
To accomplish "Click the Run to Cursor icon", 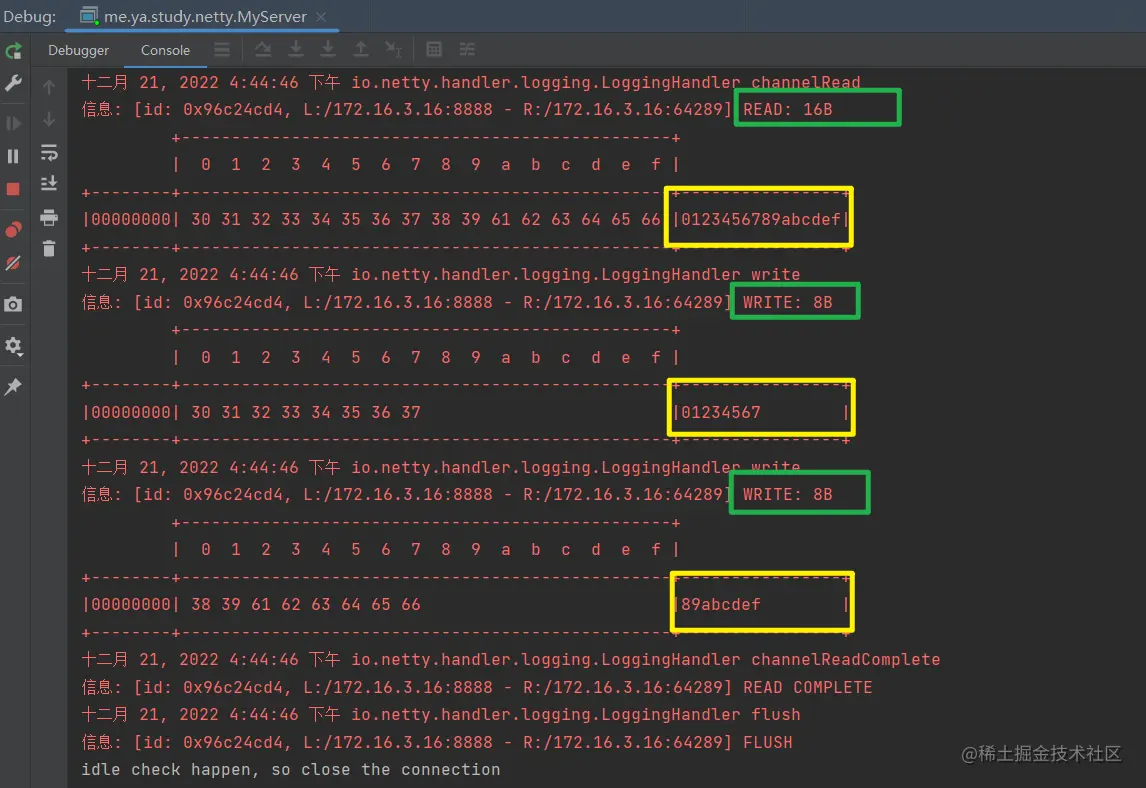I will (393, 50).
